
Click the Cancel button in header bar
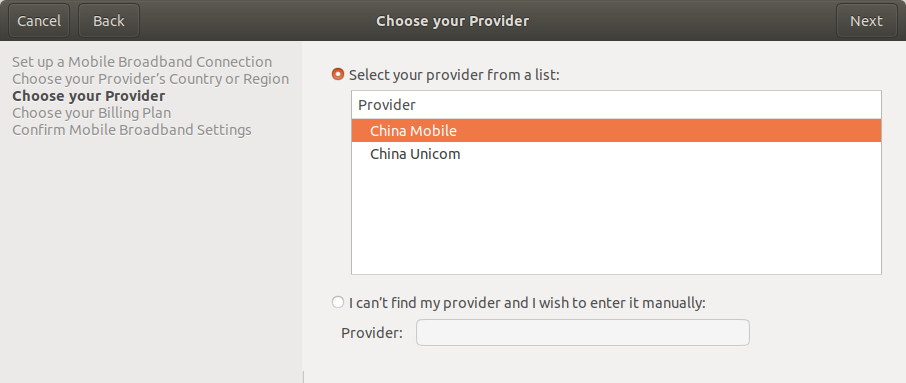click(39, 21)
